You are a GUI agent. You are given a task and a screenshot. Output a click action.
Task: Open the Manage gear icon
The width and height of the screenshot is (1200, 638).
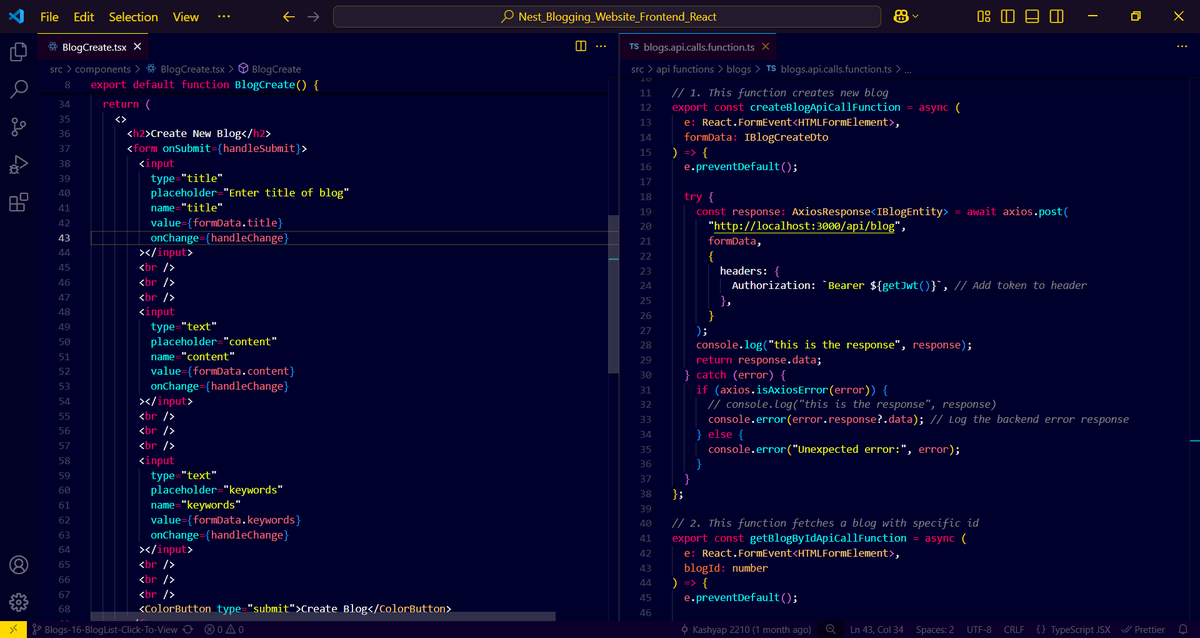pyautogui.click(x=18, y=602)
